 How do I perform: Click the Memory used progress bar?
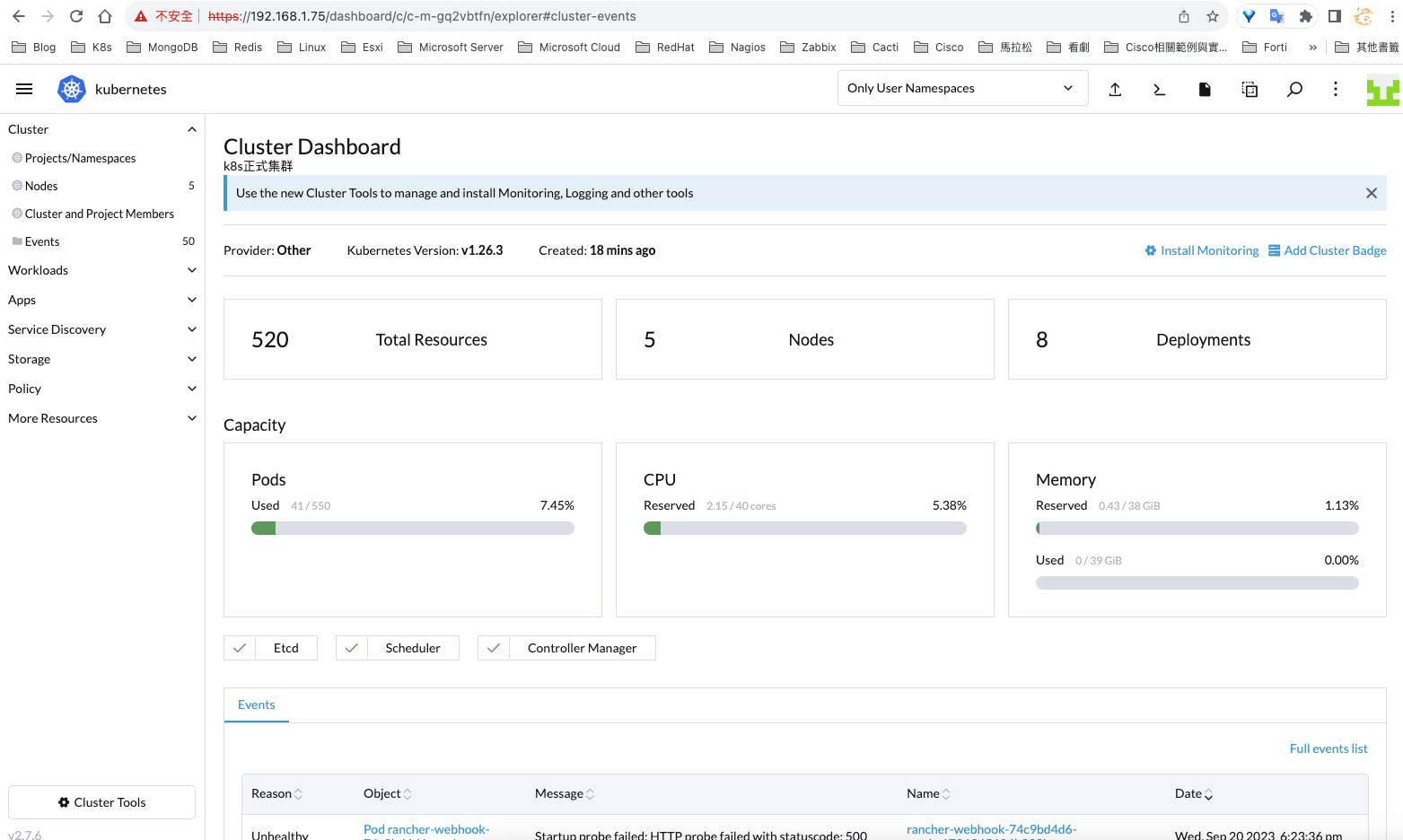click(x=1197, y=583)
